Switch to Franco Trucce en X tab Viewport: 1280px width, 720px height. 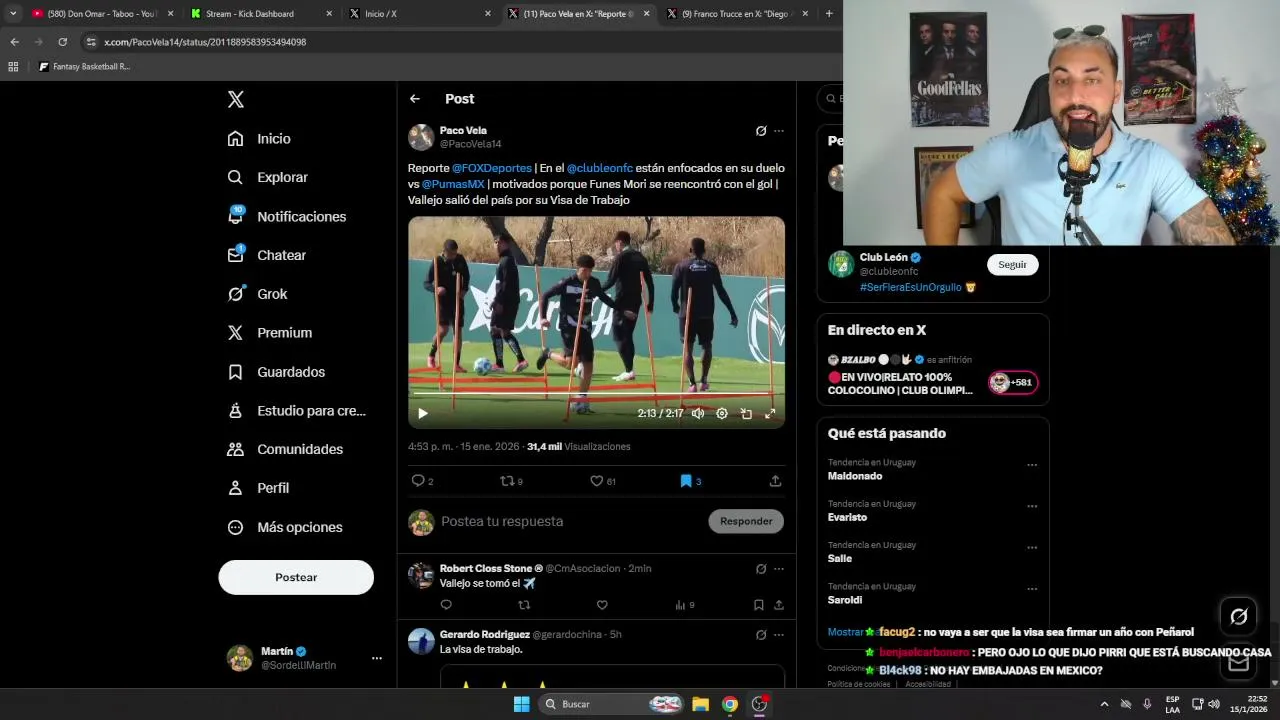(735, 14)
